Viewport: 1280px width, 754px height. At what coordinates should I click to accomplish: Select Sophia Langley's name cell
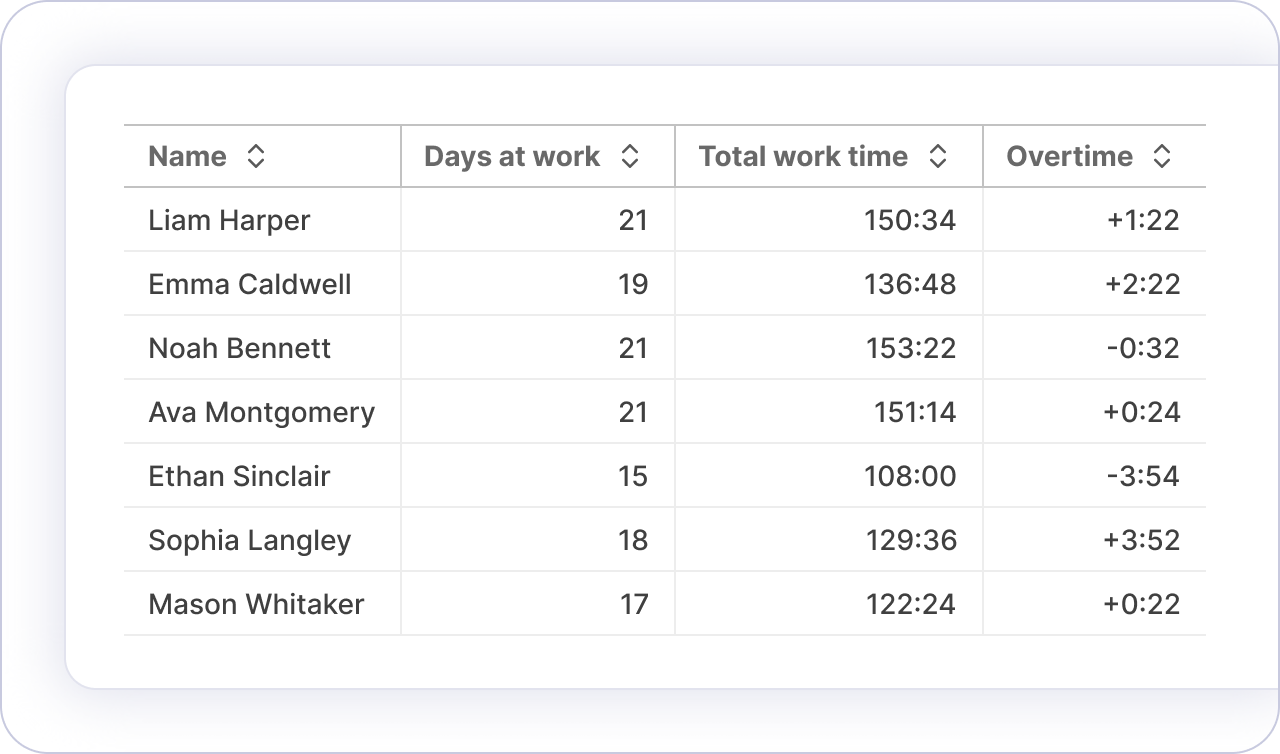tap(250, 540)
